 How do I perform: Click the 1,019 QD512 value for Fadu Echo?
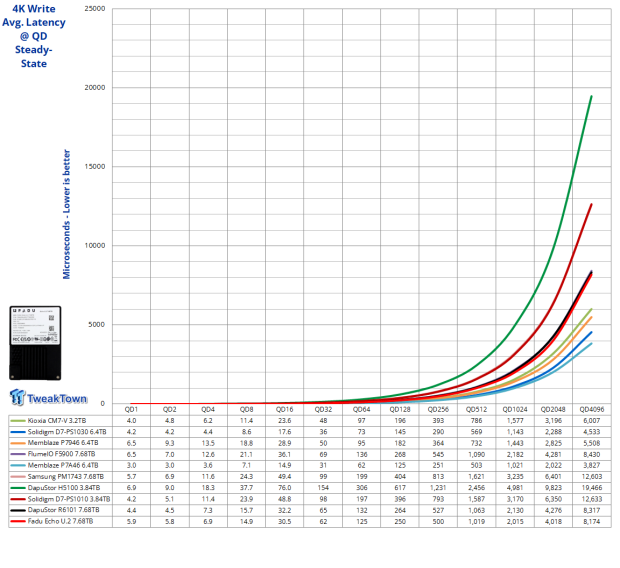pos(476,521)
